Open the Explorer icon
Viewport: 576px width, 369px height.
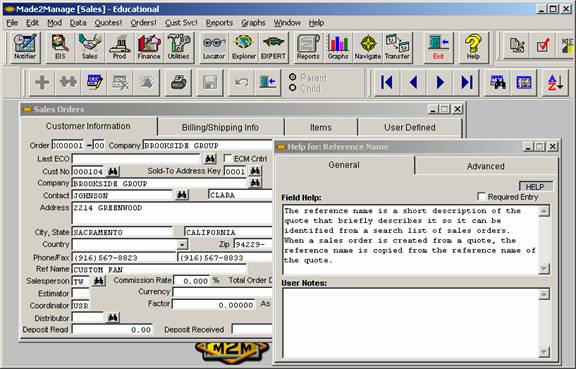[244, 47]
